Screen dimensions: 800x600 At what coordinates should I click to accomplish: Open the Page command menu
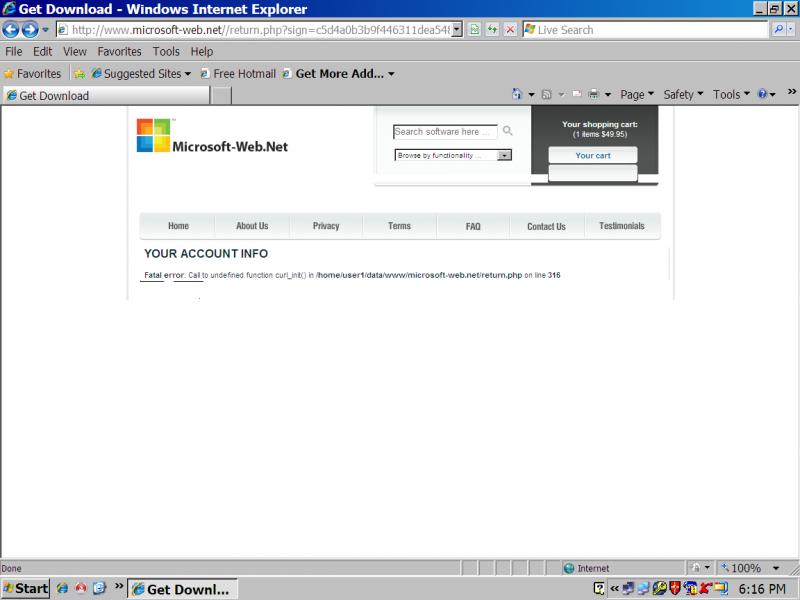pyautogui.click(x=637, y=94)
